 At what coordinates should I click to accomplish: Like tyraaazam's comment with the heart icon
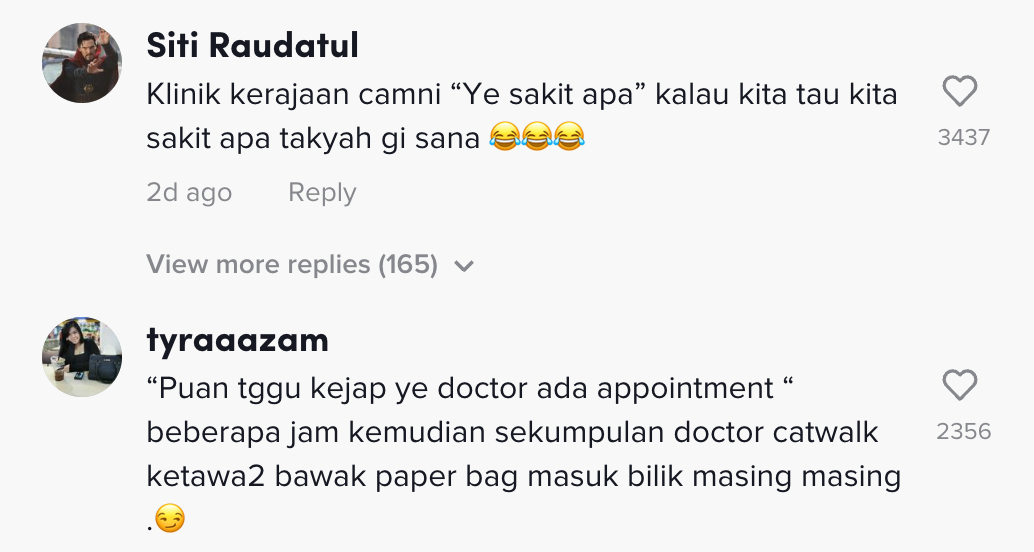(x=959, y=385)
